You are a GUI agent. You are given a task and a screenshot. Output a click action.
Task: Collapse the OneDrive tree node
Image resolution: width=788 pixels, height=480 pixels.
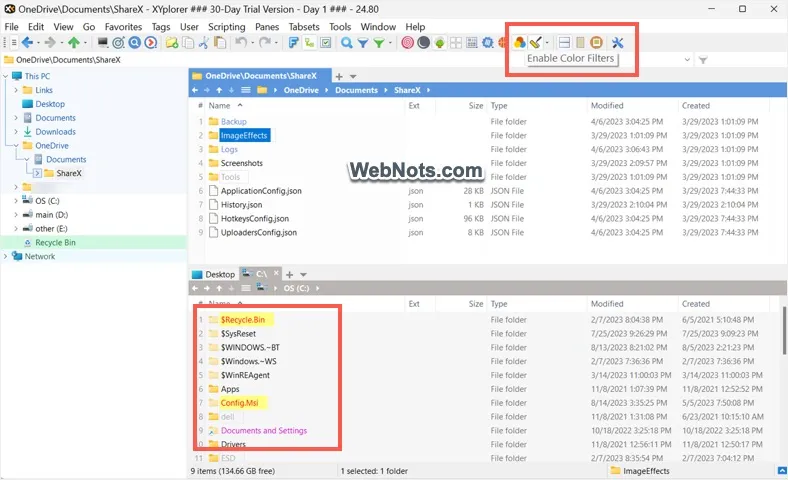click(x=16, y=146)
